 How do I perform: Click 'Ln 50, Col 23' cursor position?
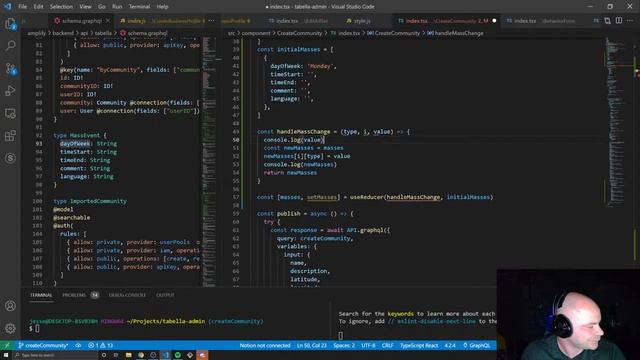[311, 345]
